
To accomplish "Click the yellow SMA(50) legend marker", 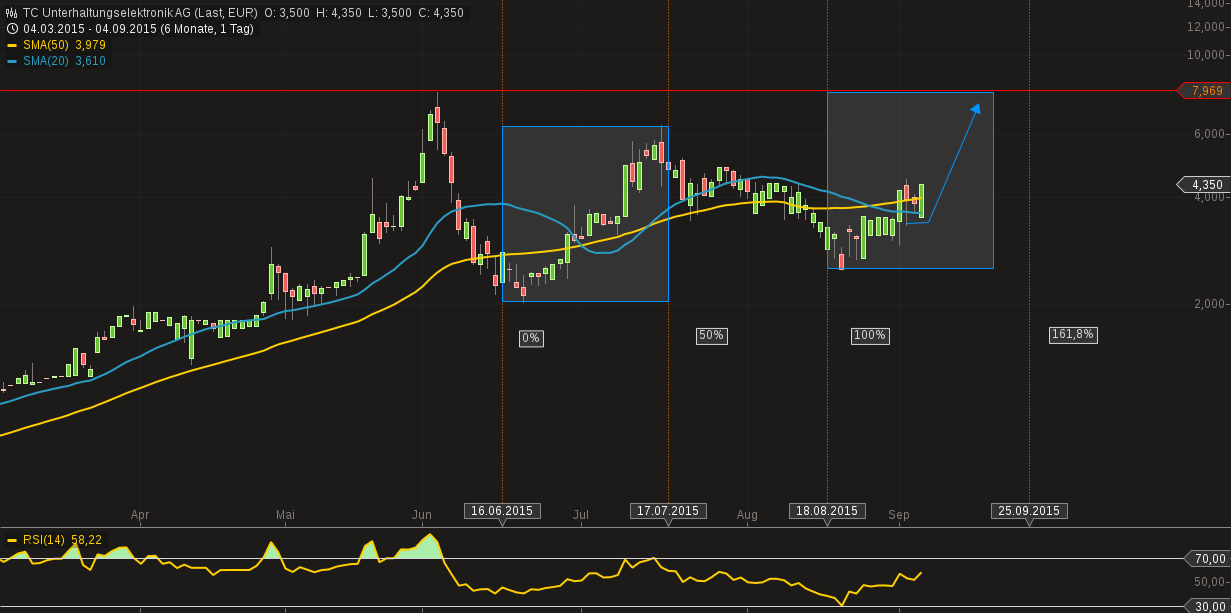I will point(12,45).
